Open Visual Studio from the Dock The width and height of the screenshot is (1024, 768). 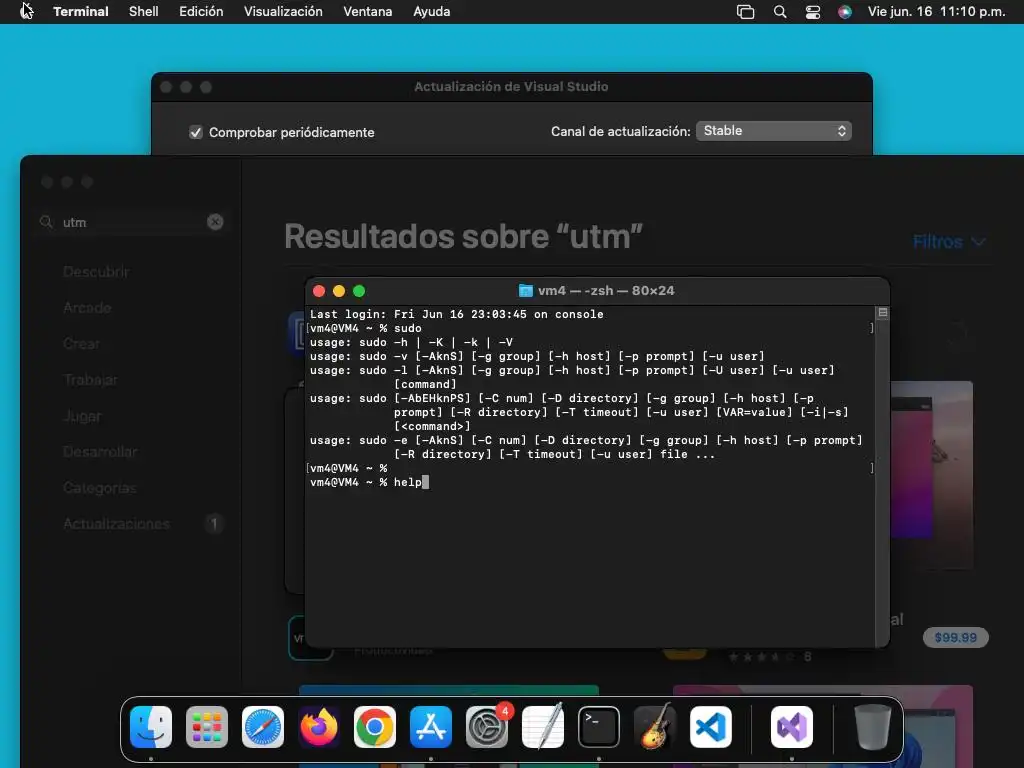(x=792, y=727)
